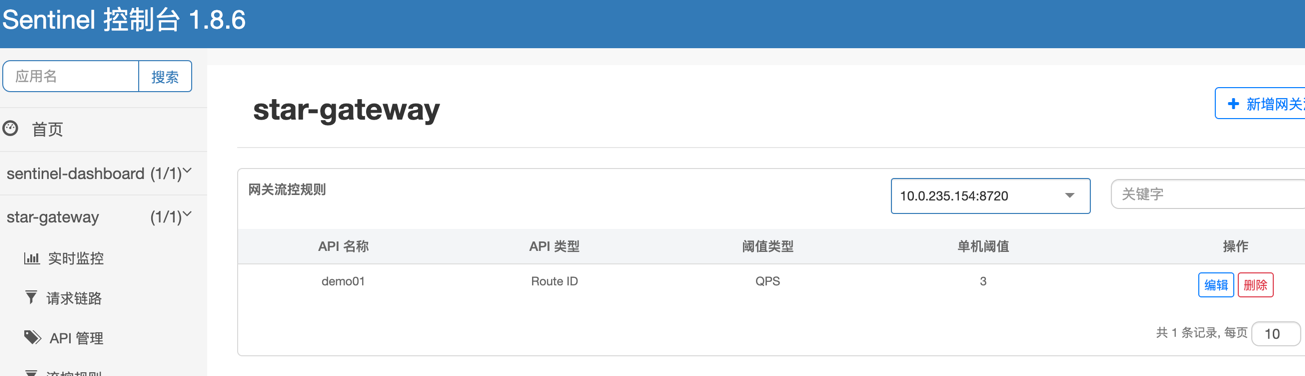
Task: Click the QPS threshold type cell
Action: [x=767, y=281]
